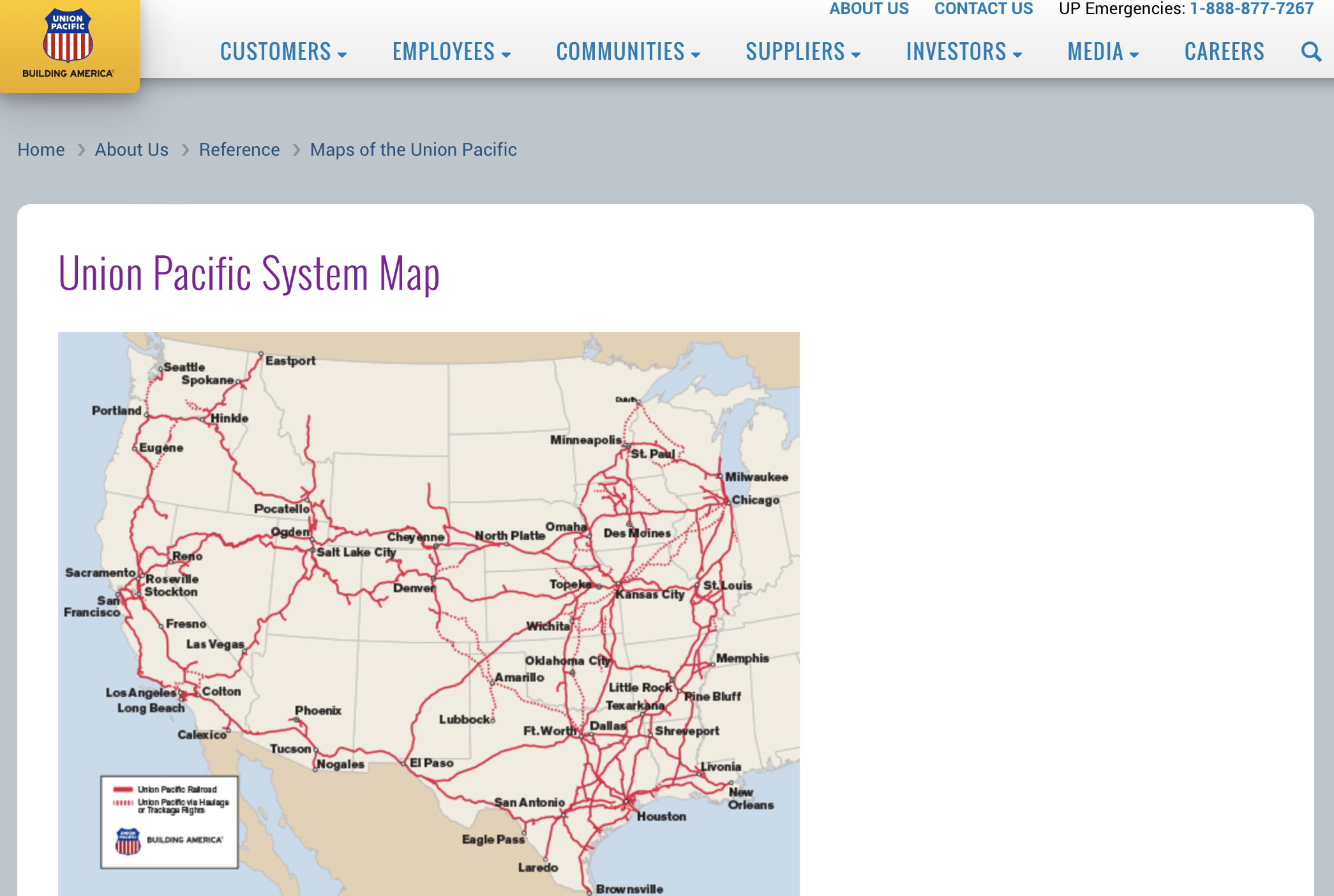The width and height of the screenshot is (1334, 896).
Task: Click the Milwaukee label on the map
Action: click(756, 477)
